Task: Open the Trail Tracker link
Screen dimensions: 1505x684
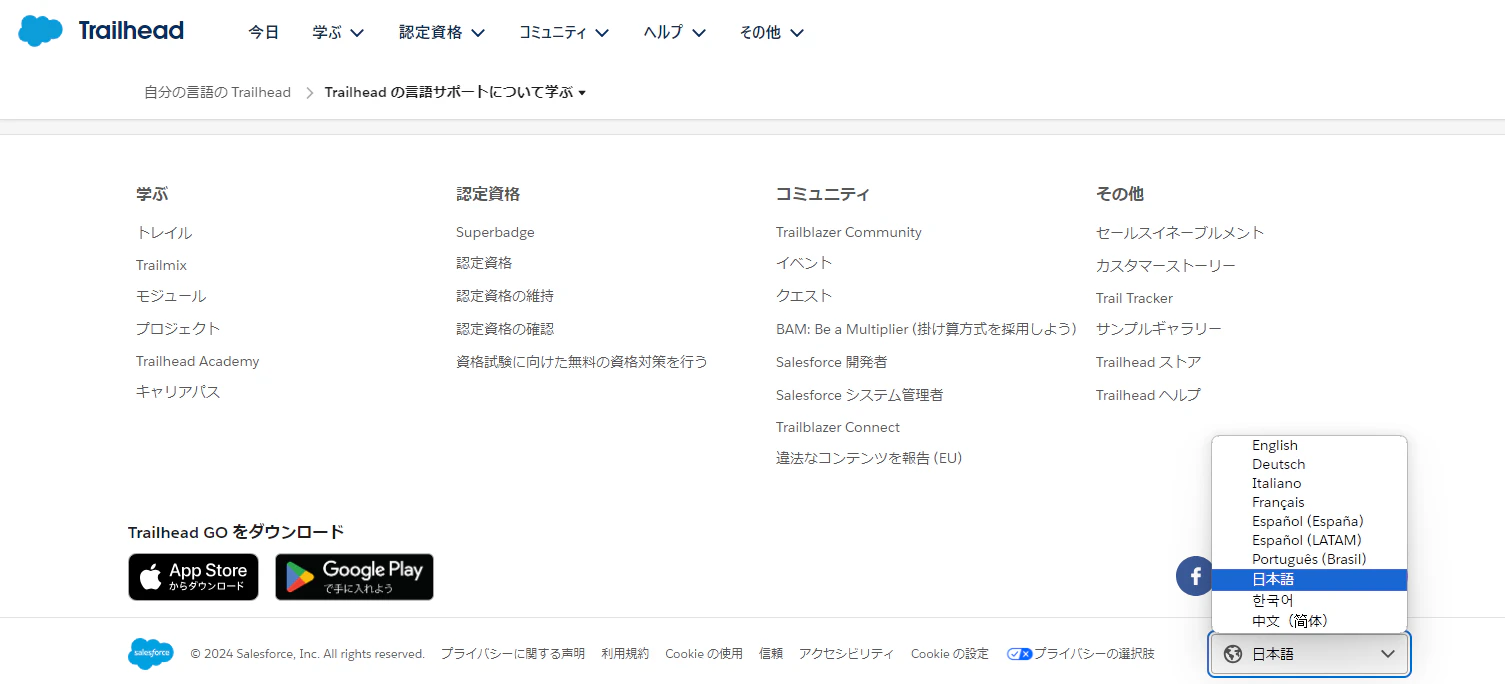Action: (x=1134, y=298)
